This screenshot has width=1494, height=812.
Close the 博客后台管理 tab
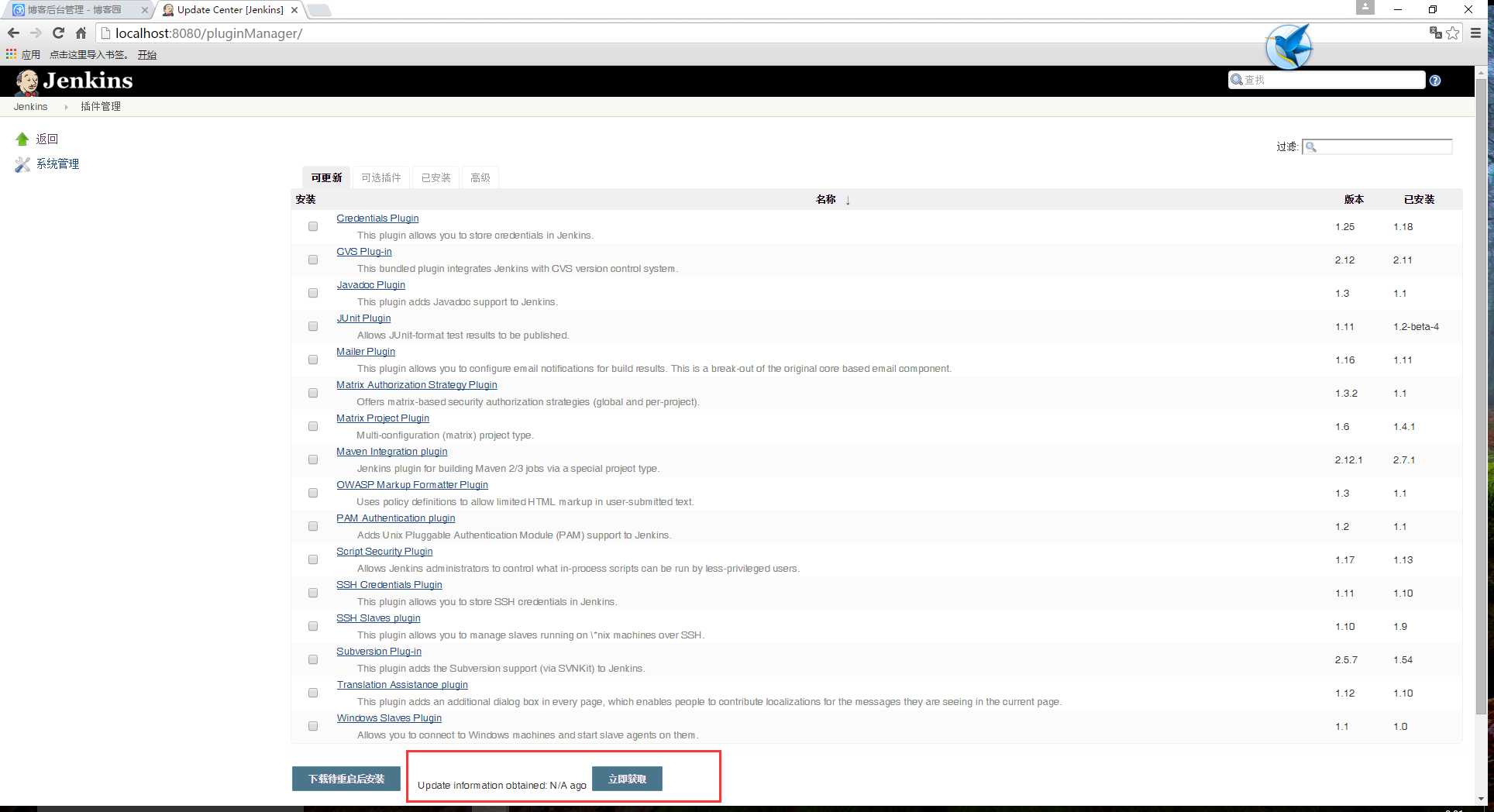(144, 10)
